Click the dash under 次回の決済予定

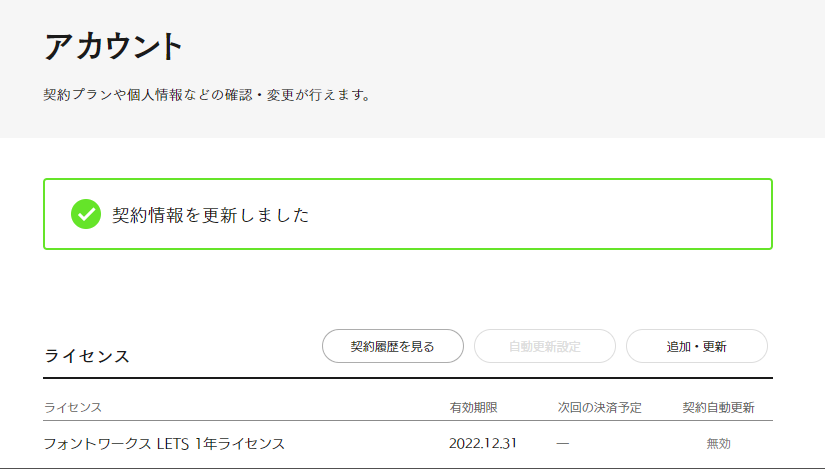(563, 443)
